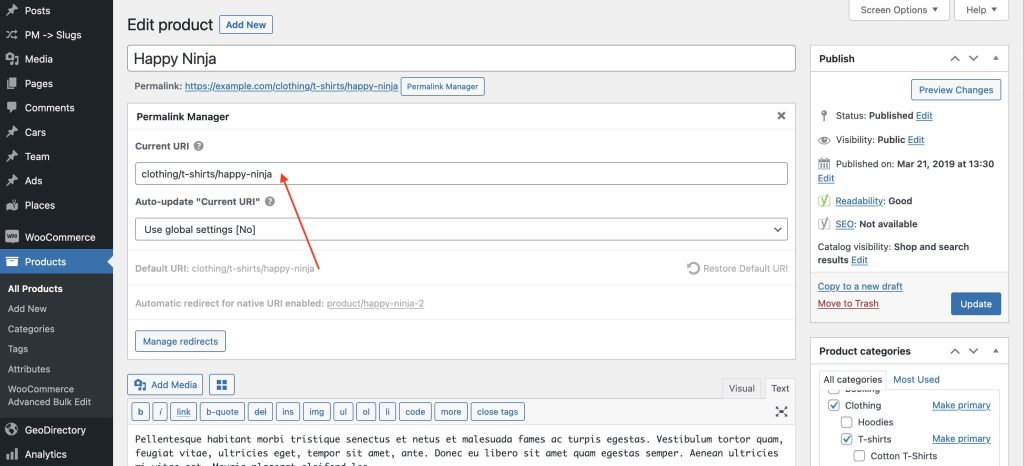Open the Auto-update Current URI dropdown
This screenshot has width=1024, height=466.
pos(461,230)
